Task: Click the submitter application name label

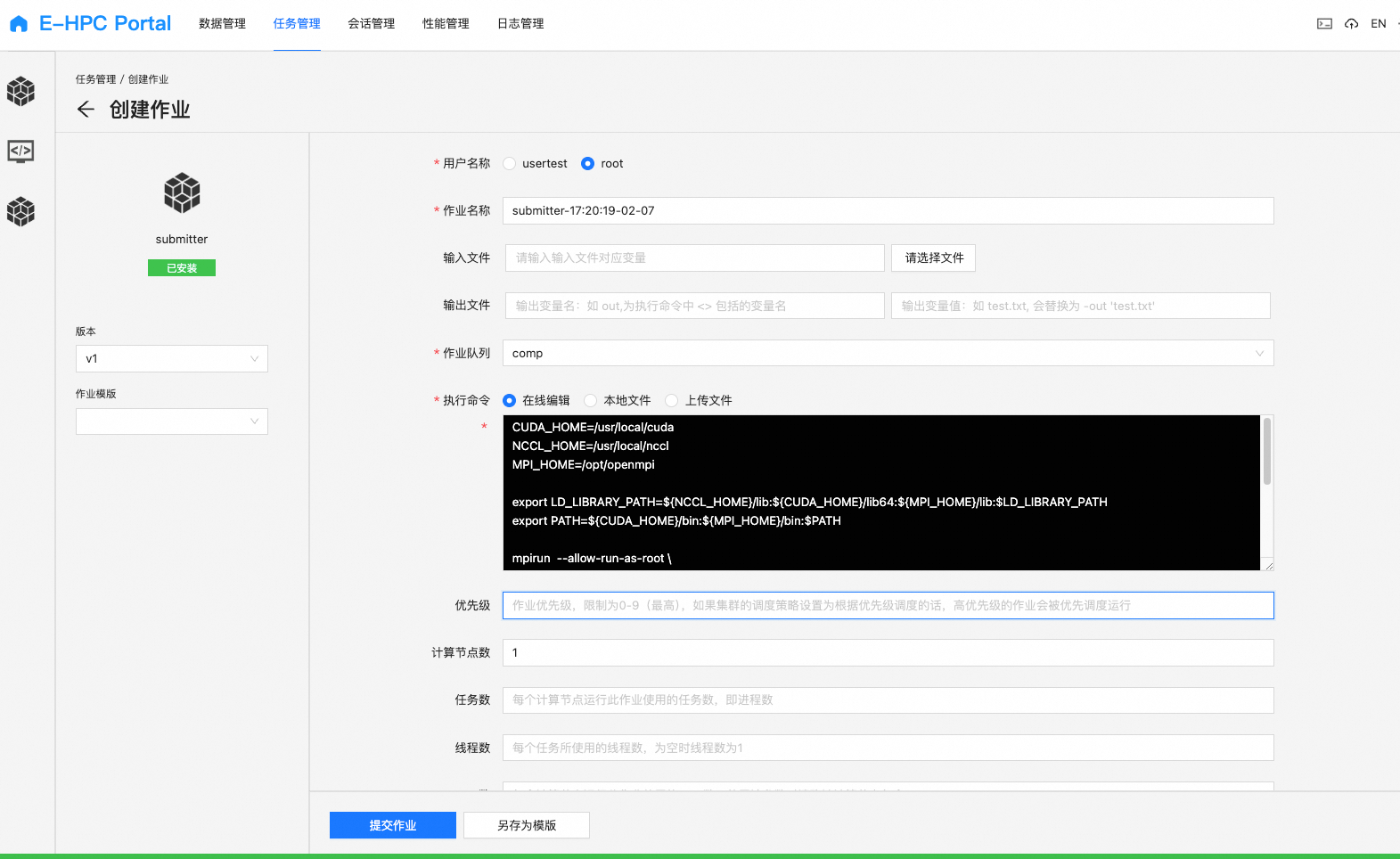Action: 182,240
